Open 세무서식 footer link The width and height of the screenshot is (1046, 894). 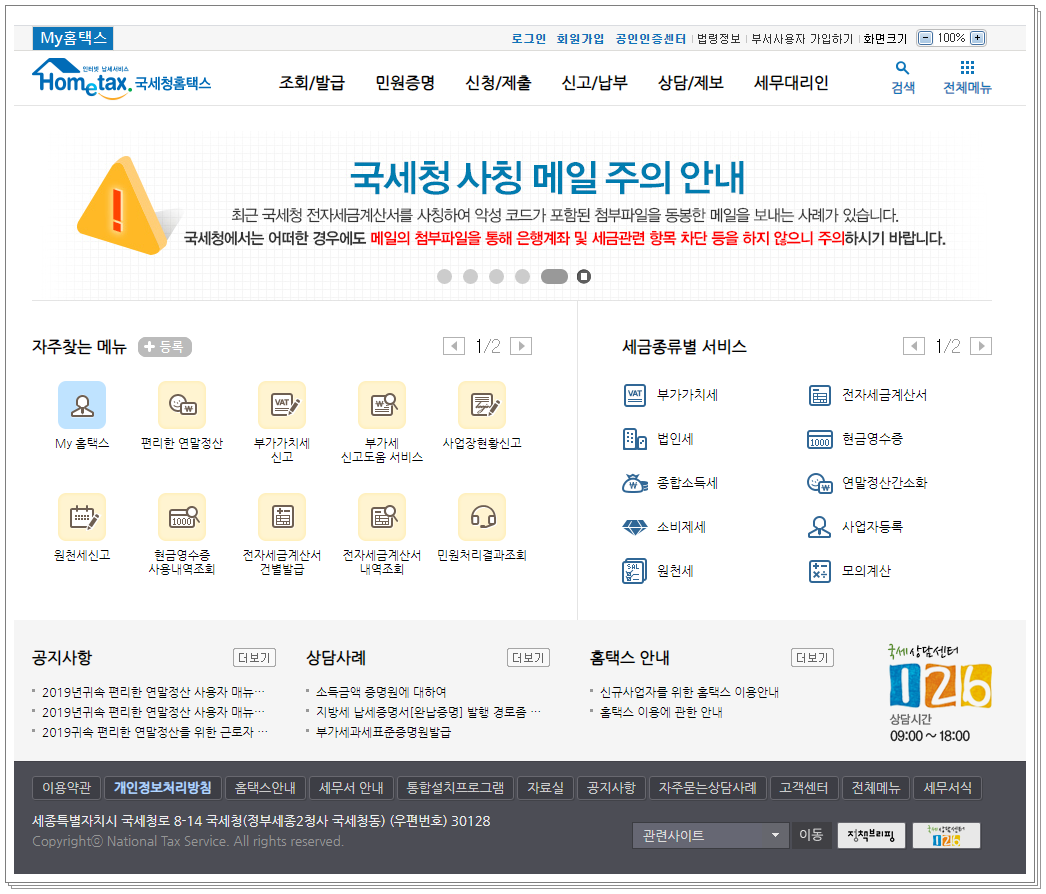[x=947, y=788]
